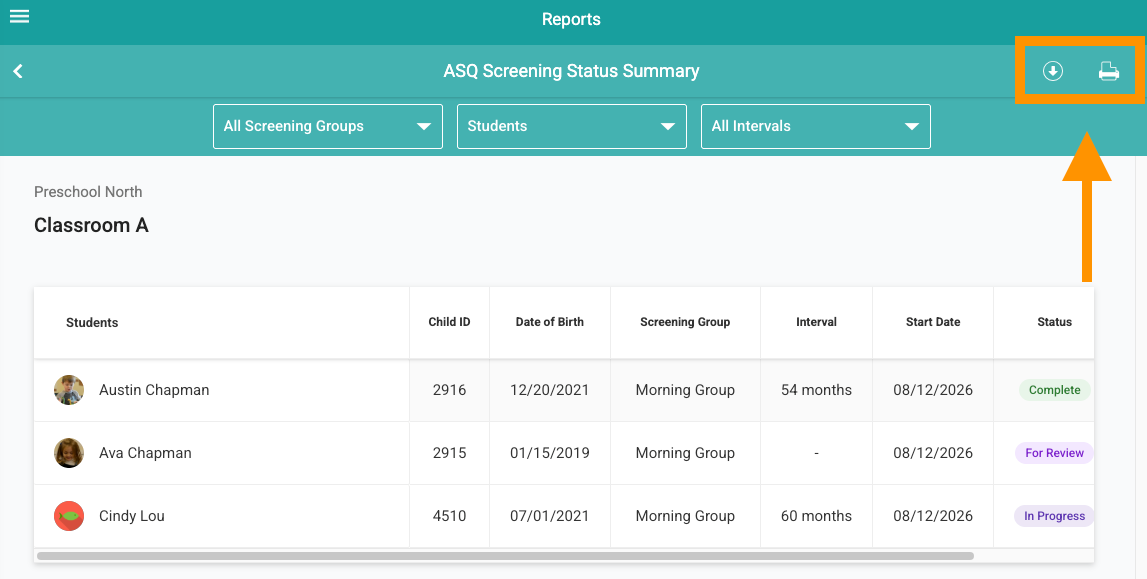Open Cindy Lou's student row
This screenshot has height=579, width=1147.
pyautogui.click(x=564, y=516)
